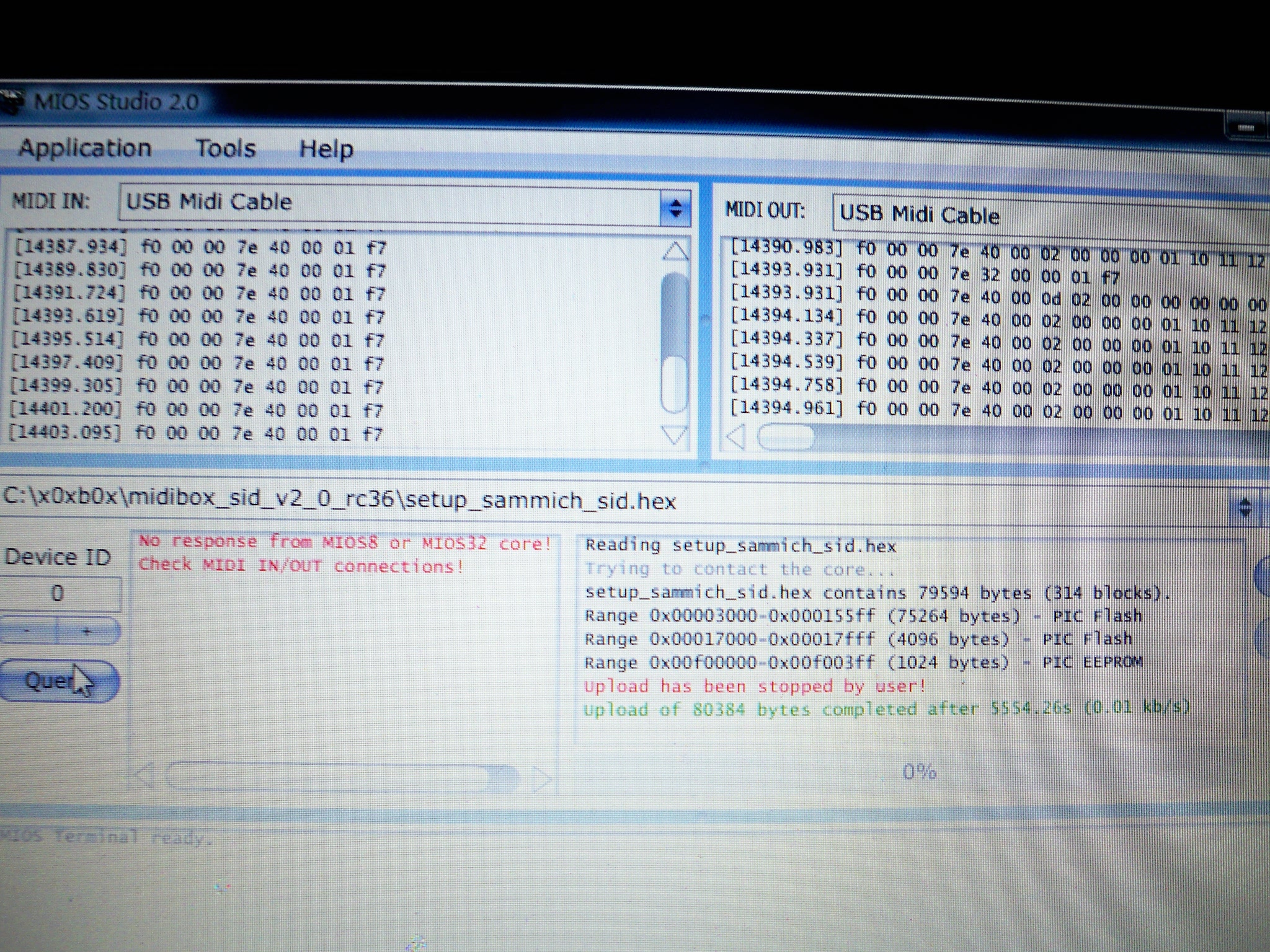Click the MIDI OUT monitor left scroll arrow
1270x952 pixels.
[x=735, y=438]
